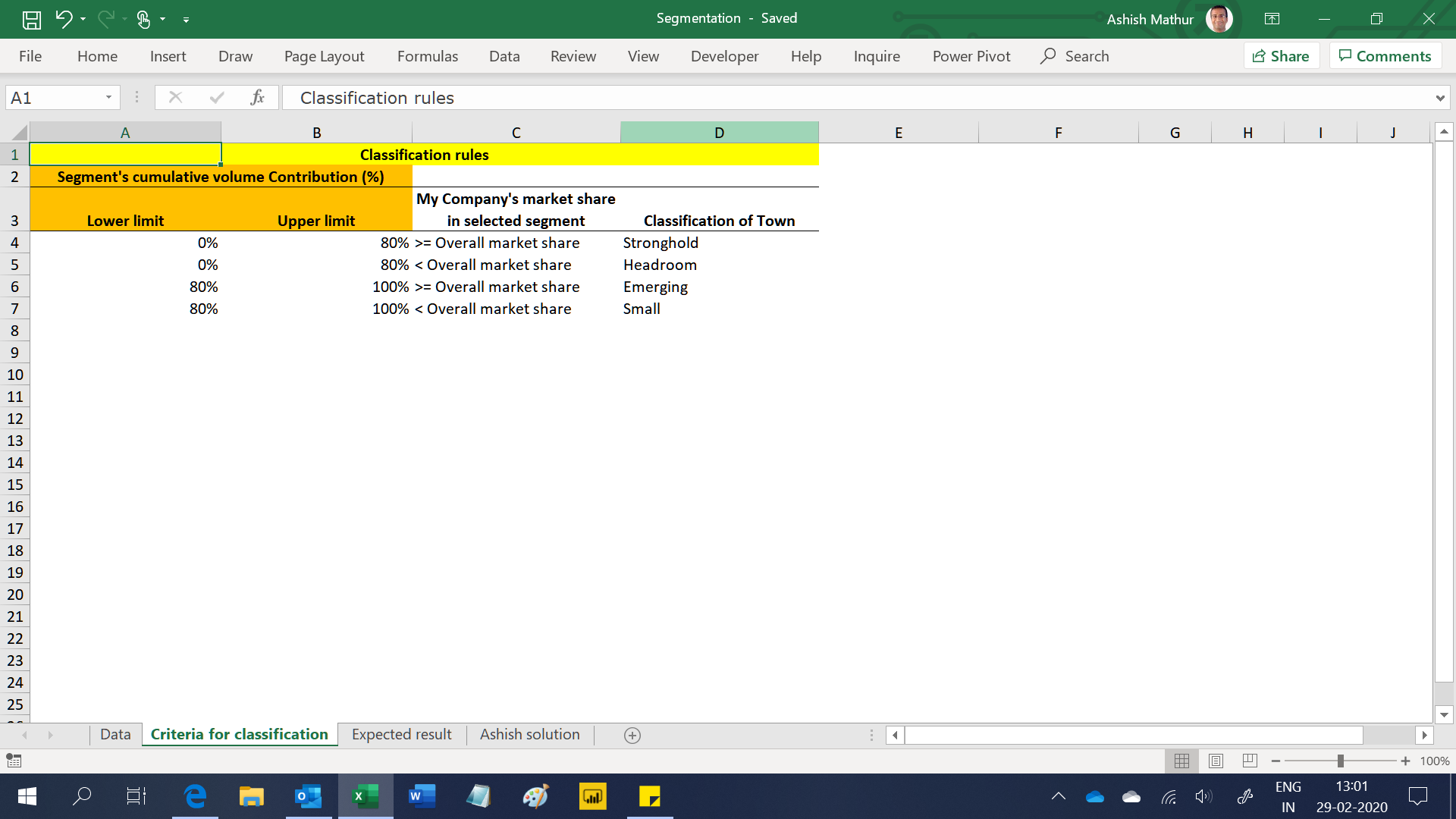Expand the Name Box dropdown arrow
Image resolution: width=1456 pixels, height=819 pixels.
tap(108, 97)
